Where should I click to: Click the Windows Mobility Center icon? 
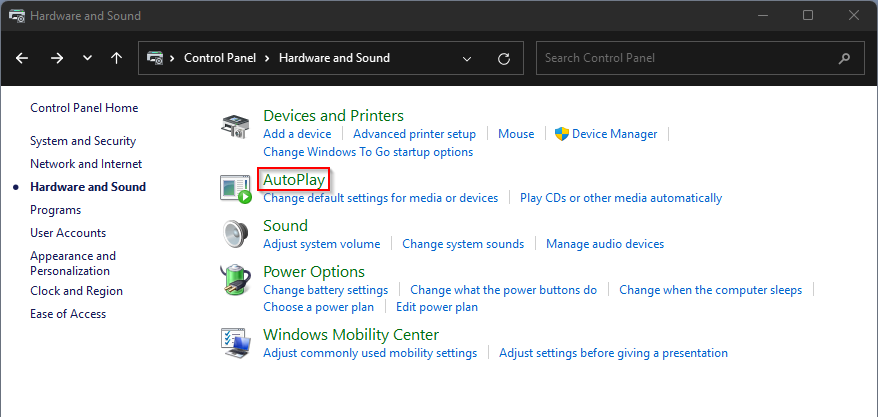235,343
